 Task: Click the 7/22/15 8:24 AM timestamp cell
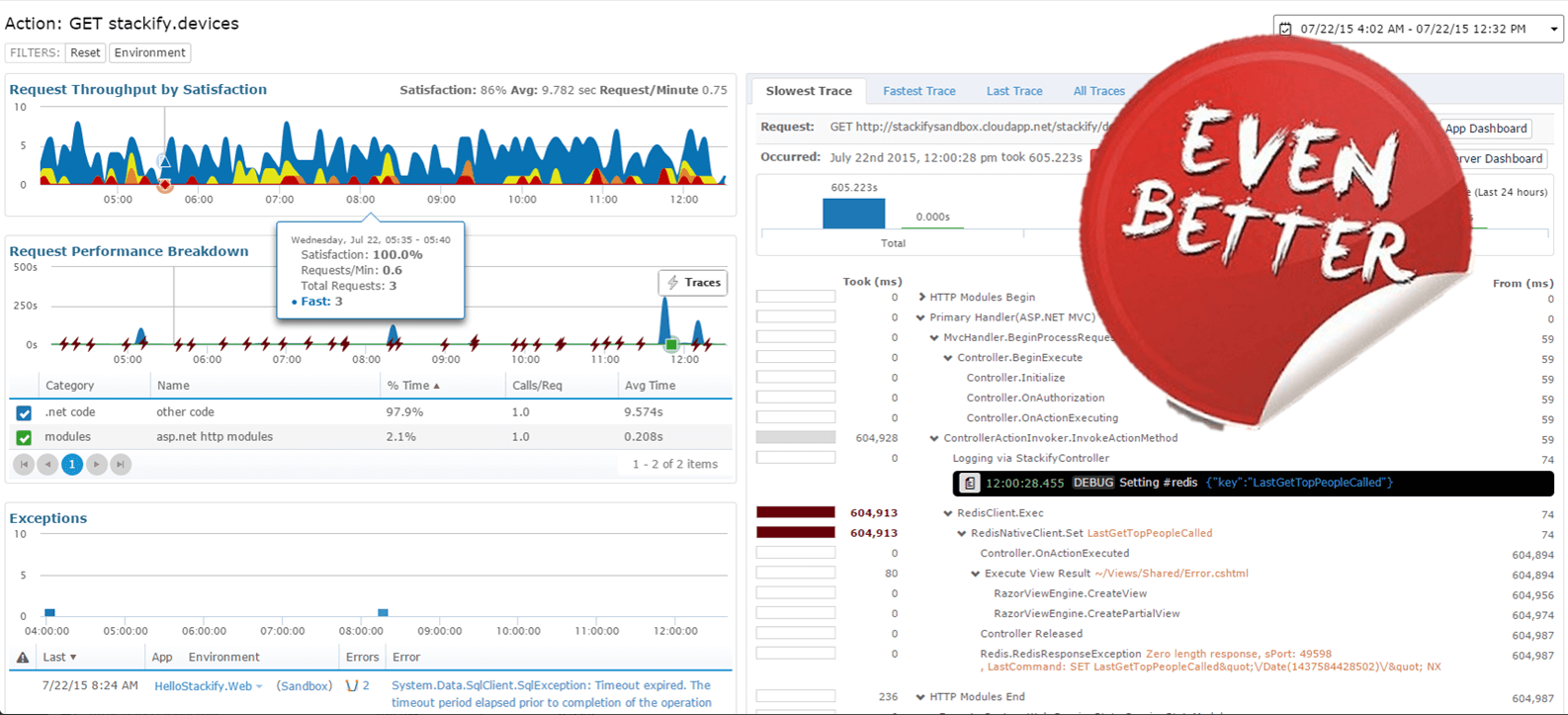(x=90, y=685)
